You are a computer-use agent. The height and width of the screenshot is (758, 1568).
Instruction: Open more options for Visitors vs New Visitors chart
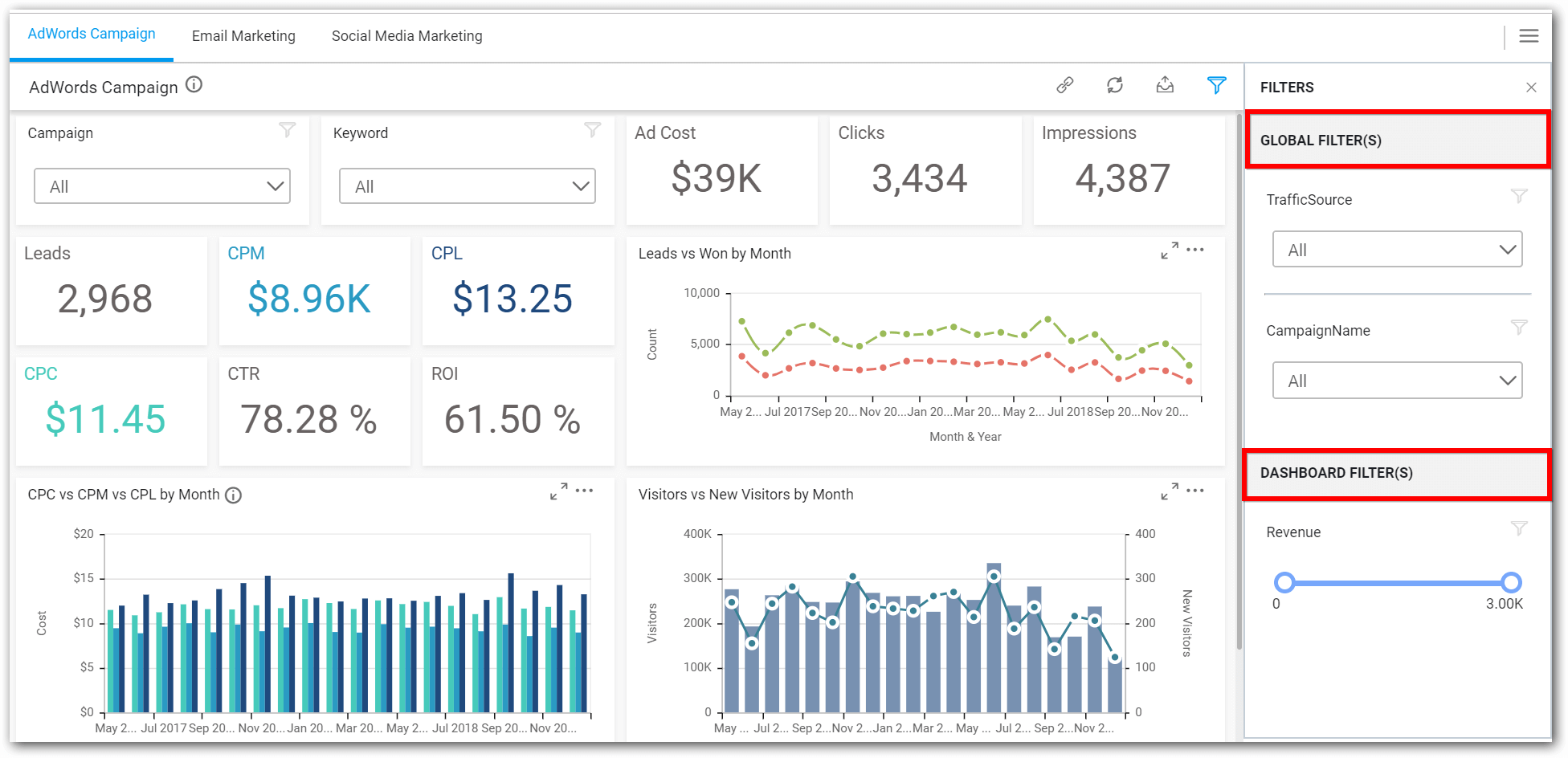click(1195, 491)
